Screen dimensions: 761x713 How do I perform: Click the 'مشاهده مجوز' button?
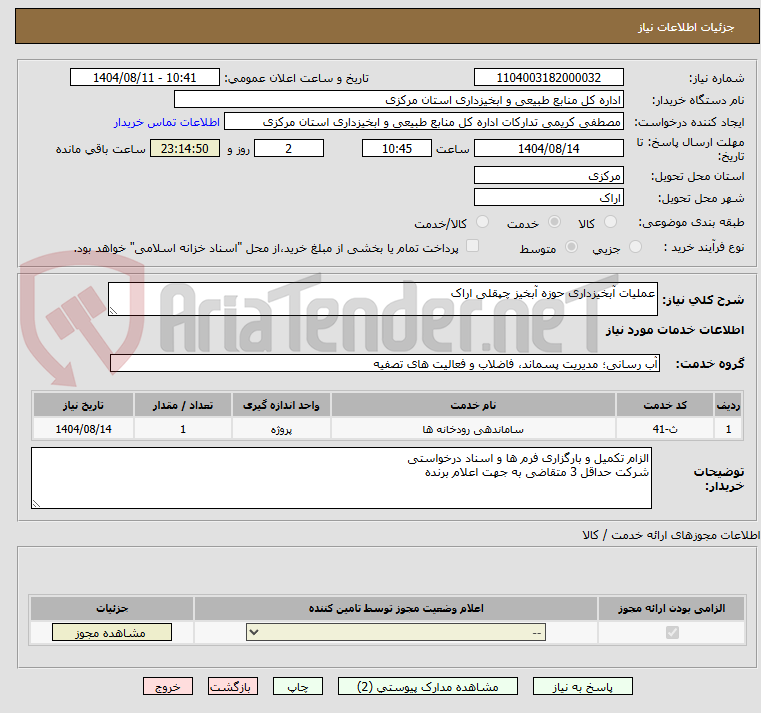click(x=112, y=632)
